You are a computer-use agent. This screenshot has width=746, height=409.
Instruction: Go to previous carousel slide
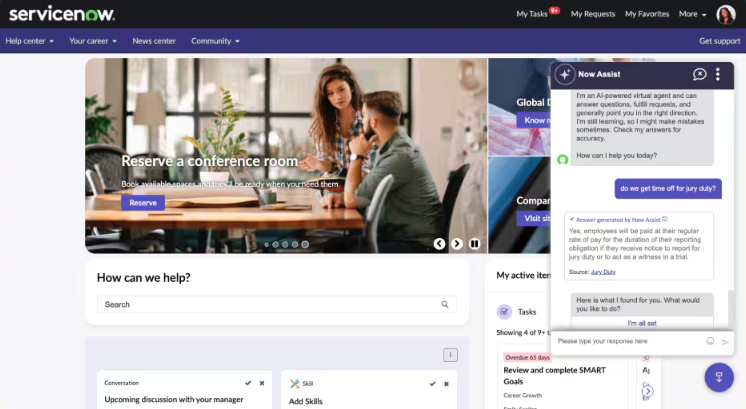(x=439, y=243)
